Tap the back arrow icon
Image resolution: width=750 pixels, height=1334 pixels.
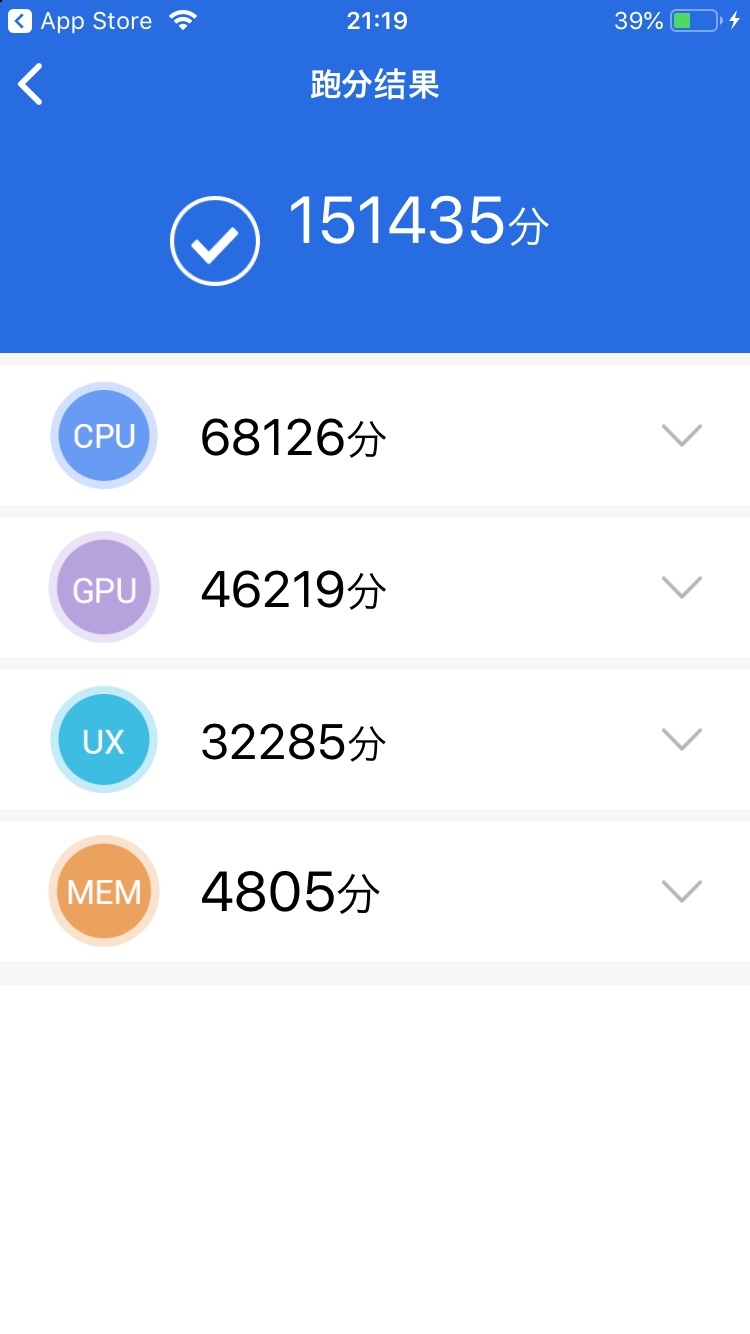point(31,84)
